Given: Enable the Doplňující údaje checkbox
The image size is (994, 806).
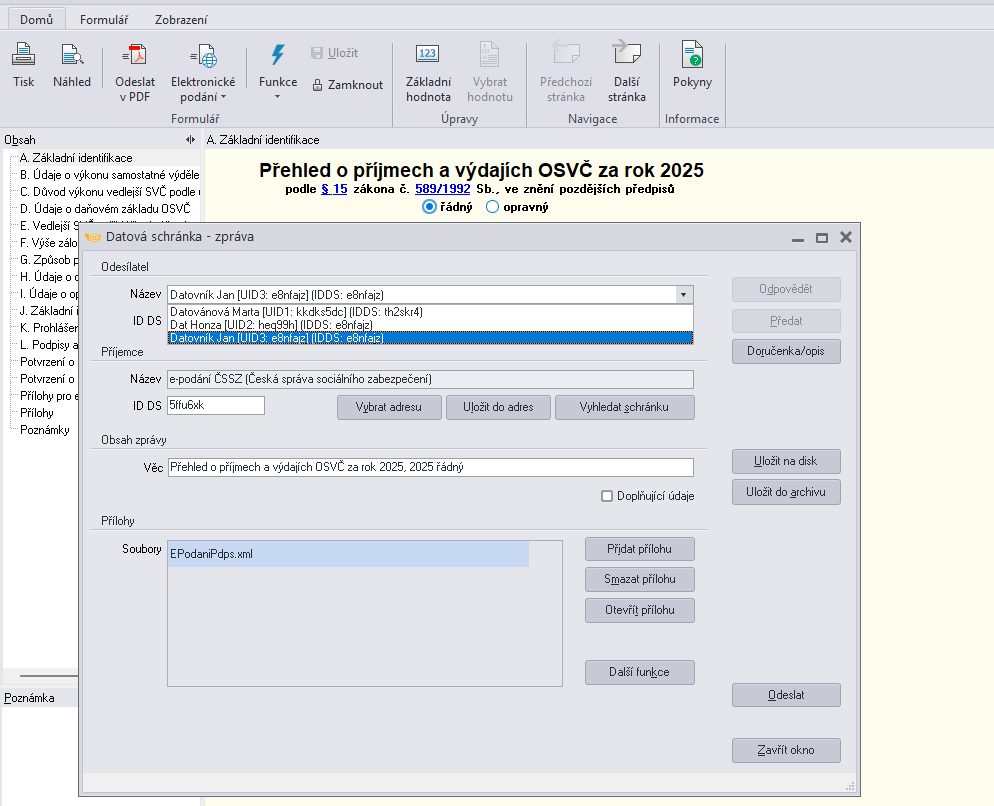Looking at the screenshot, I should 607,496.
